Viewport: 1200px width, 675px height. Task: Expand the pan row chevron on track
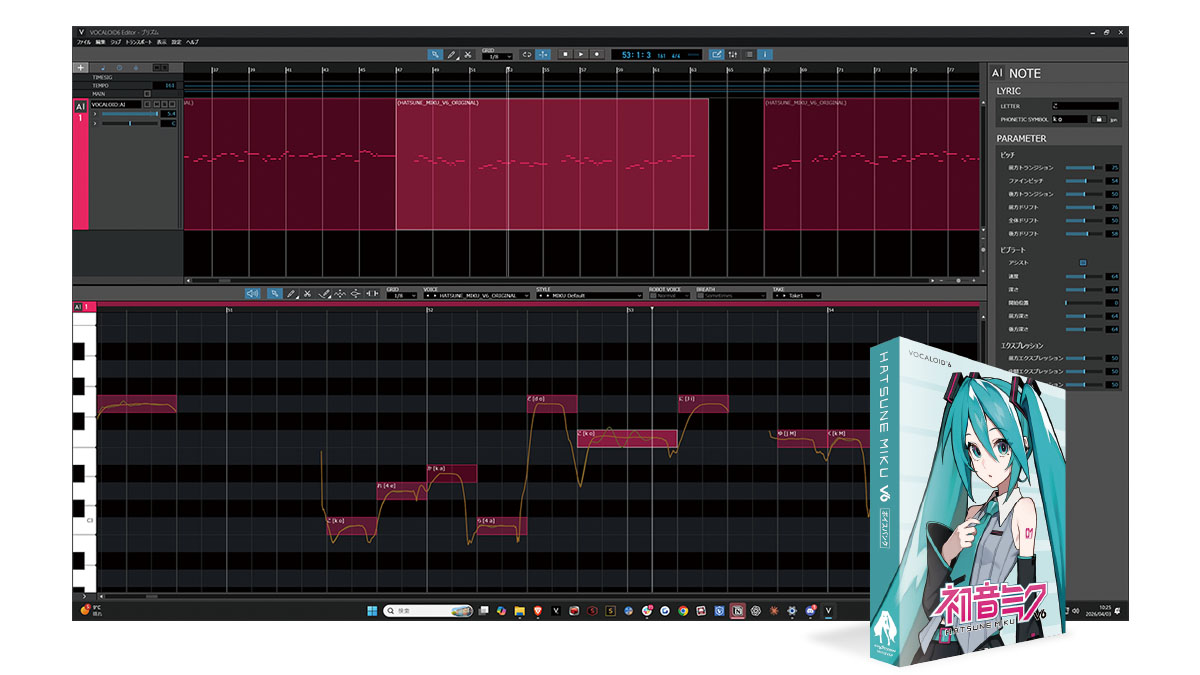coord(95,123)
